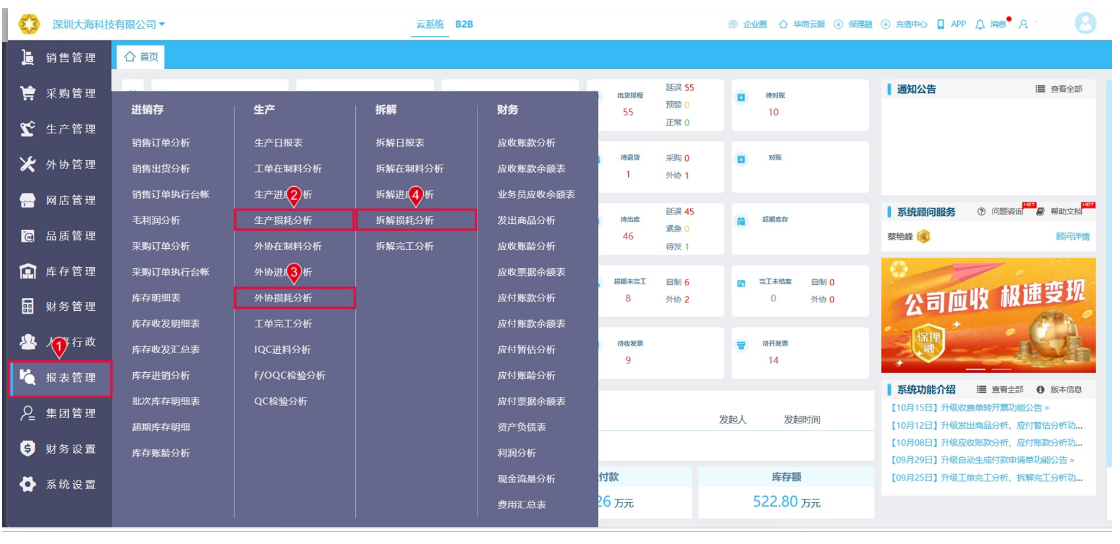
Task: Click 顾问详情 link
Action: tap(1073, 236)
